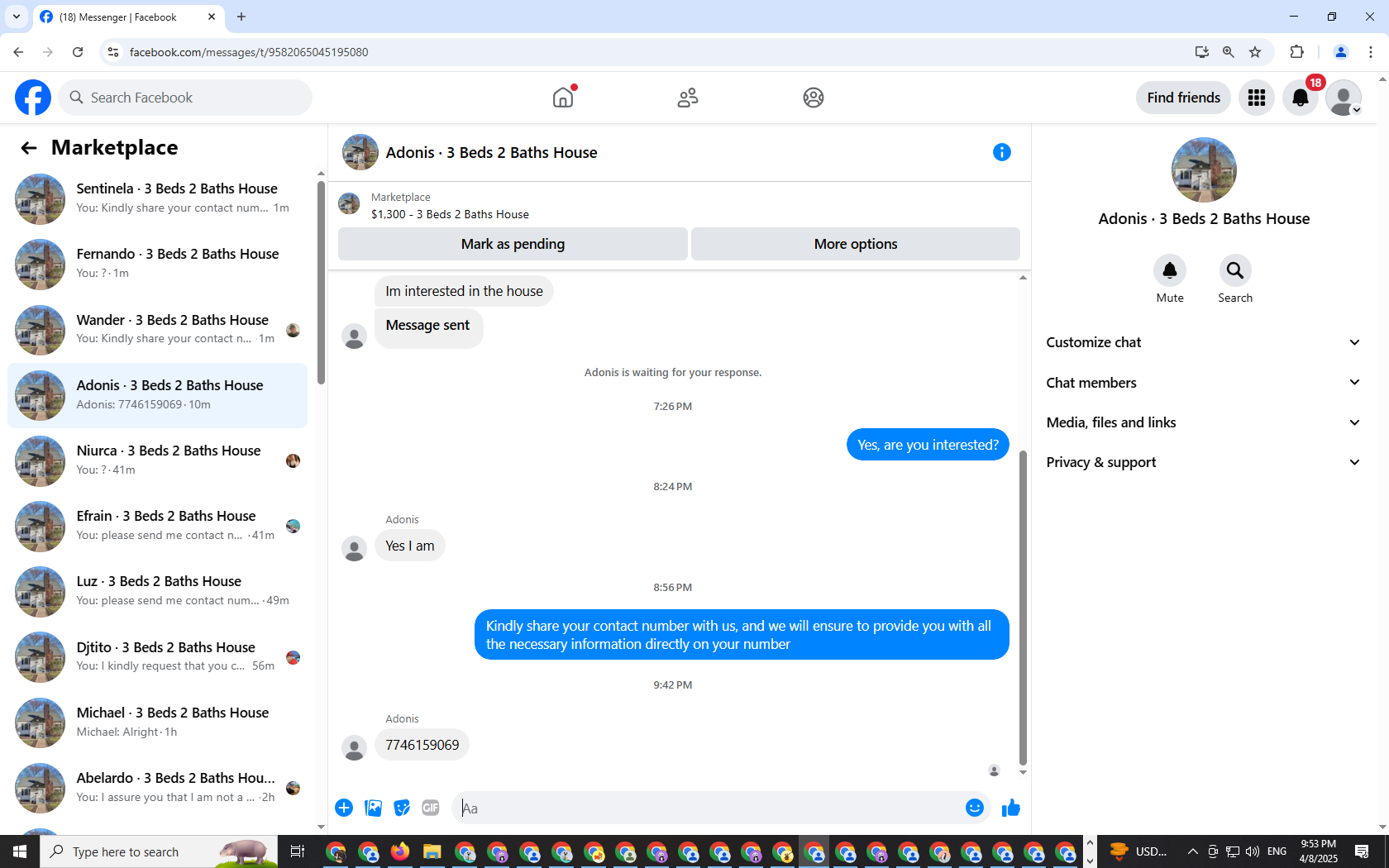This screenshot has height=868, width=1389.
Task: Click the browser address bar URL
Action: click(x=249, y=52)
